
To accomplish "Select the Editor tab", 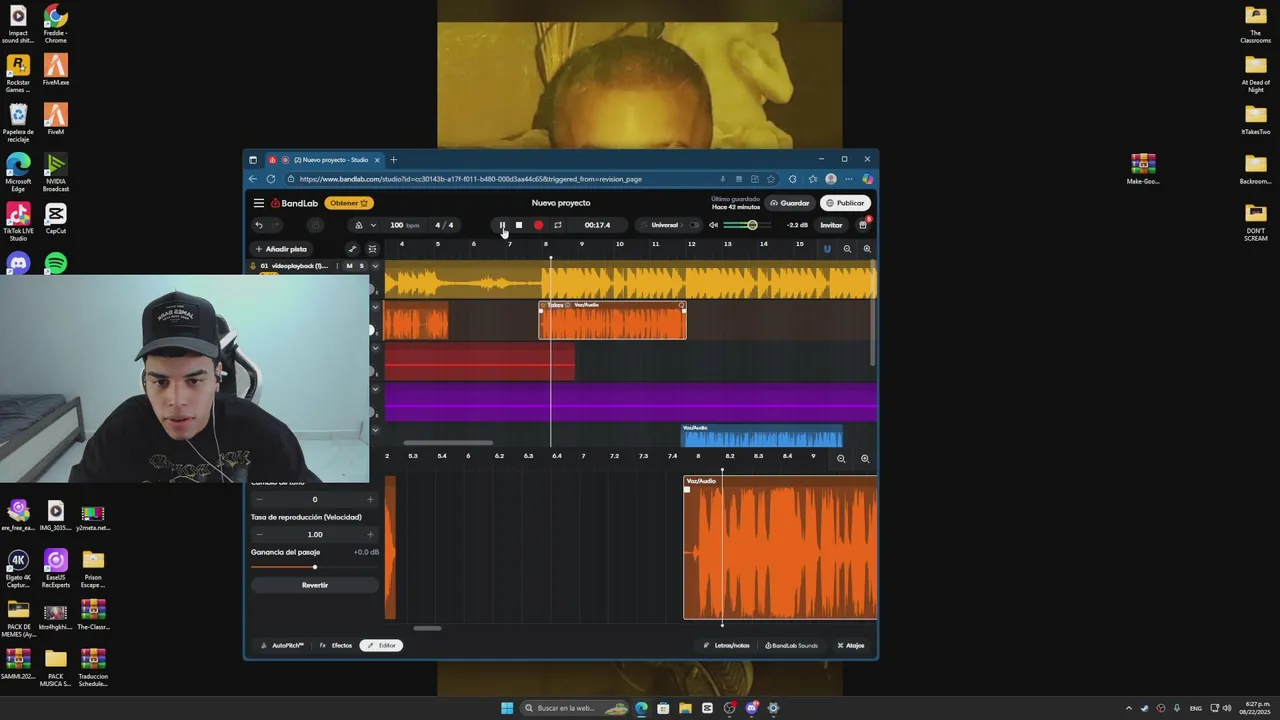I will [x=381, y=645].
